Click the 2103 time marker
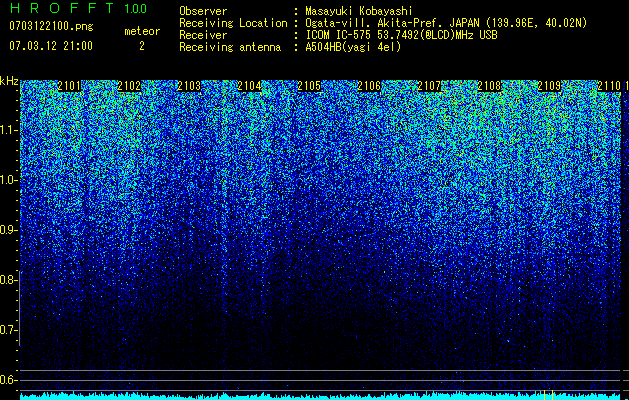The image size is (629, 400). coord(189,86)
